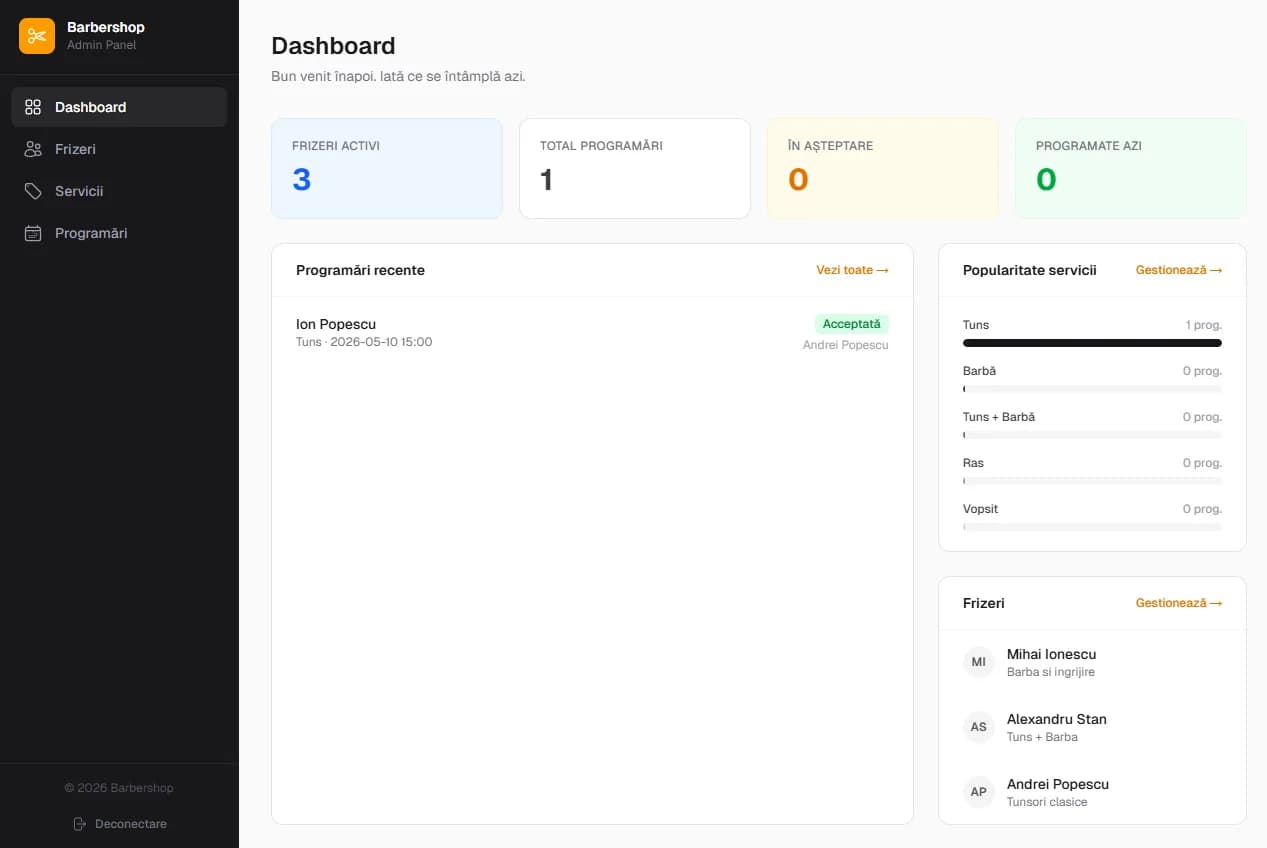Image resolution: width=1267 pixels, height=848 pixels.
Task: Click the Programări calendar icon
Action: pos(33,233)
